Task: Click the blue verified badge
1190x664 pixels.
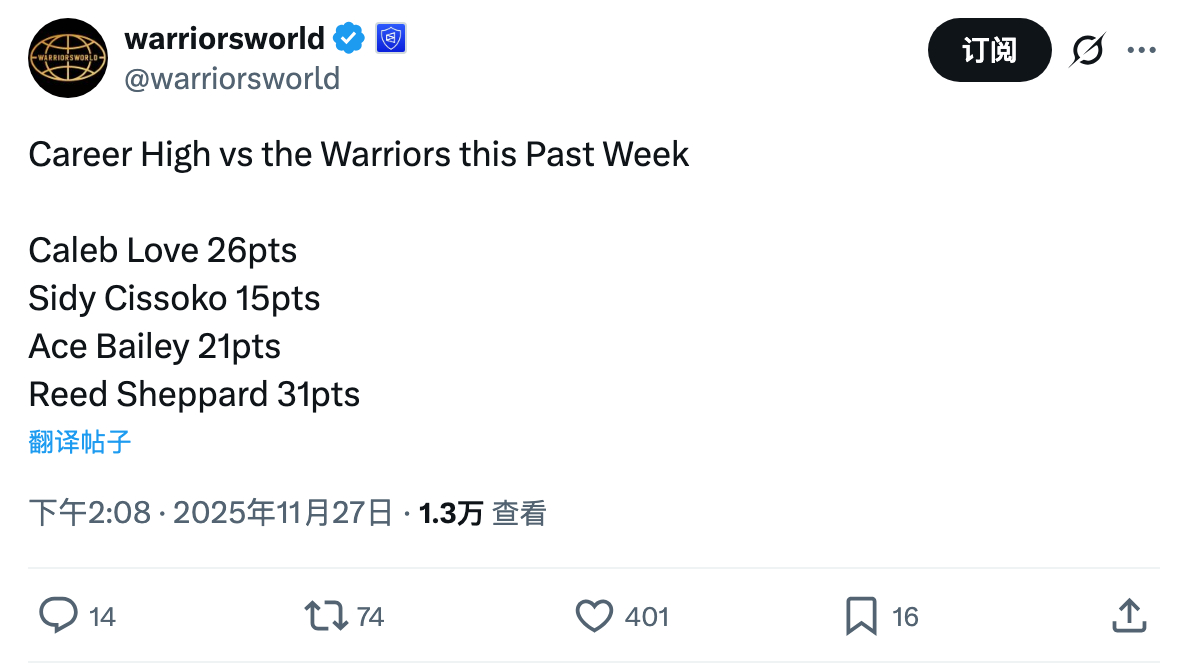Action: click(348, 38)
